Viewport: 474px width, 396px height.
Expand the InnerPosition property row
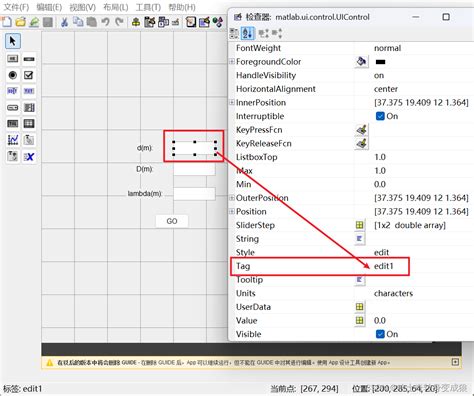(x=232, y=102)
